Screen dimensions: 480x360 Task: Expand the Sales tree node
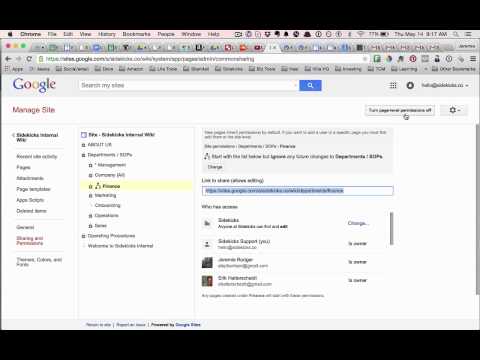(90, 226)
